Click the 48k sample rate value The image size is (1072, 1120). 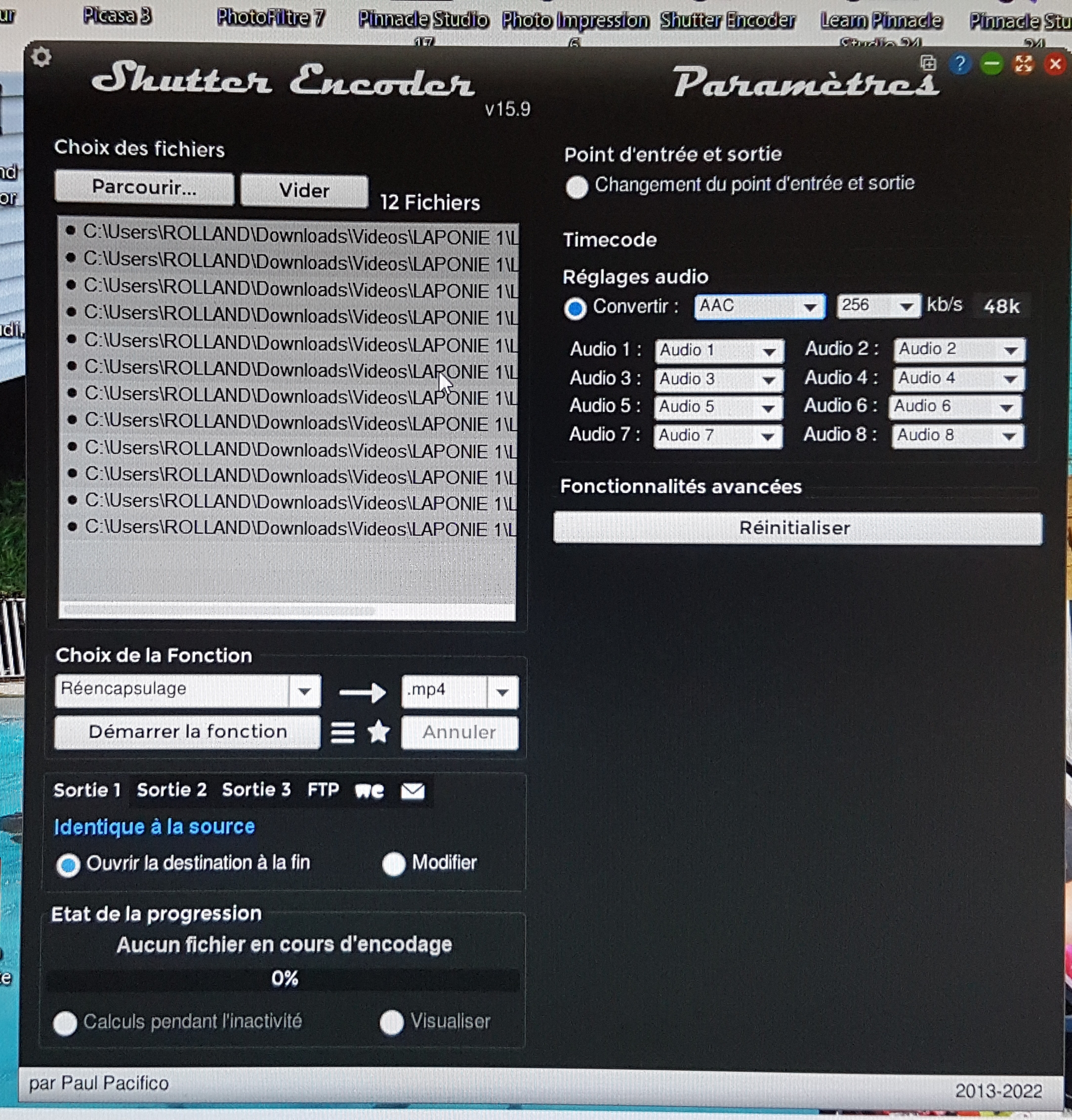click(x=1002, y=307)
